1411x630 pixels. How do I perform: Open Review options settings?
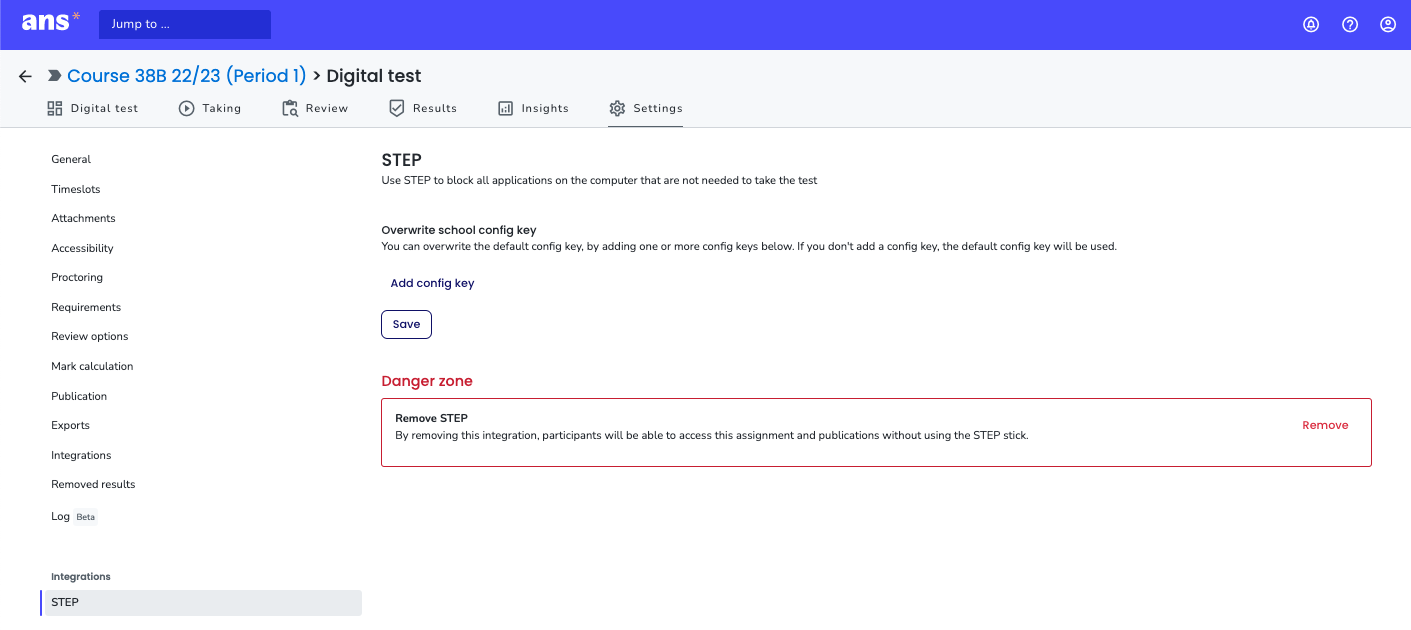click(90, 336)
